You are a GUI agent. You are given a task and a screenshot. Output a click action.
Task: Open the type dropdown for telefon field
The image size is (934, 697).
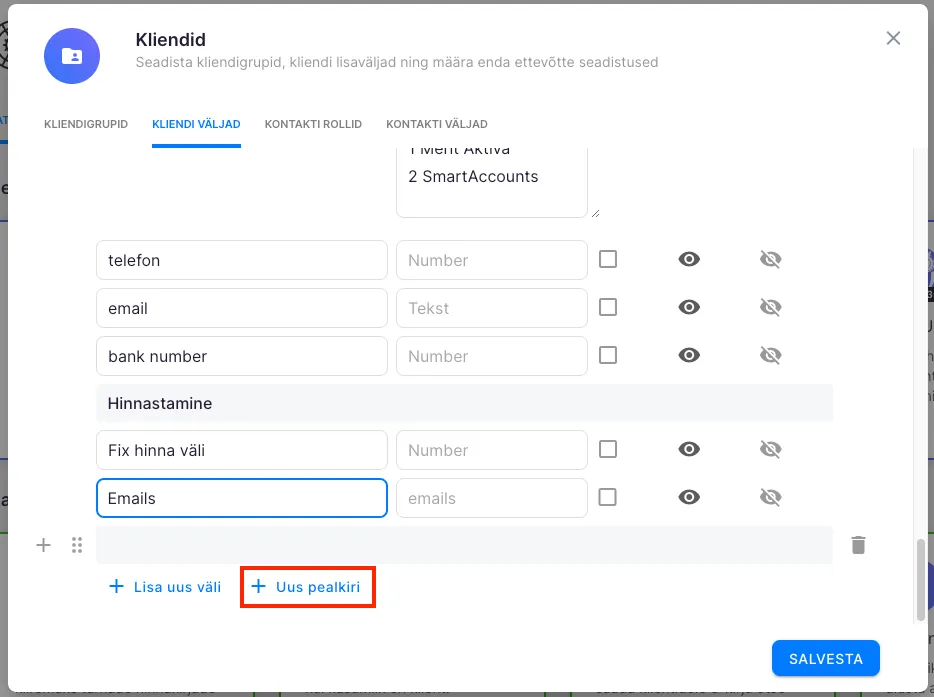tap(491, 260)
